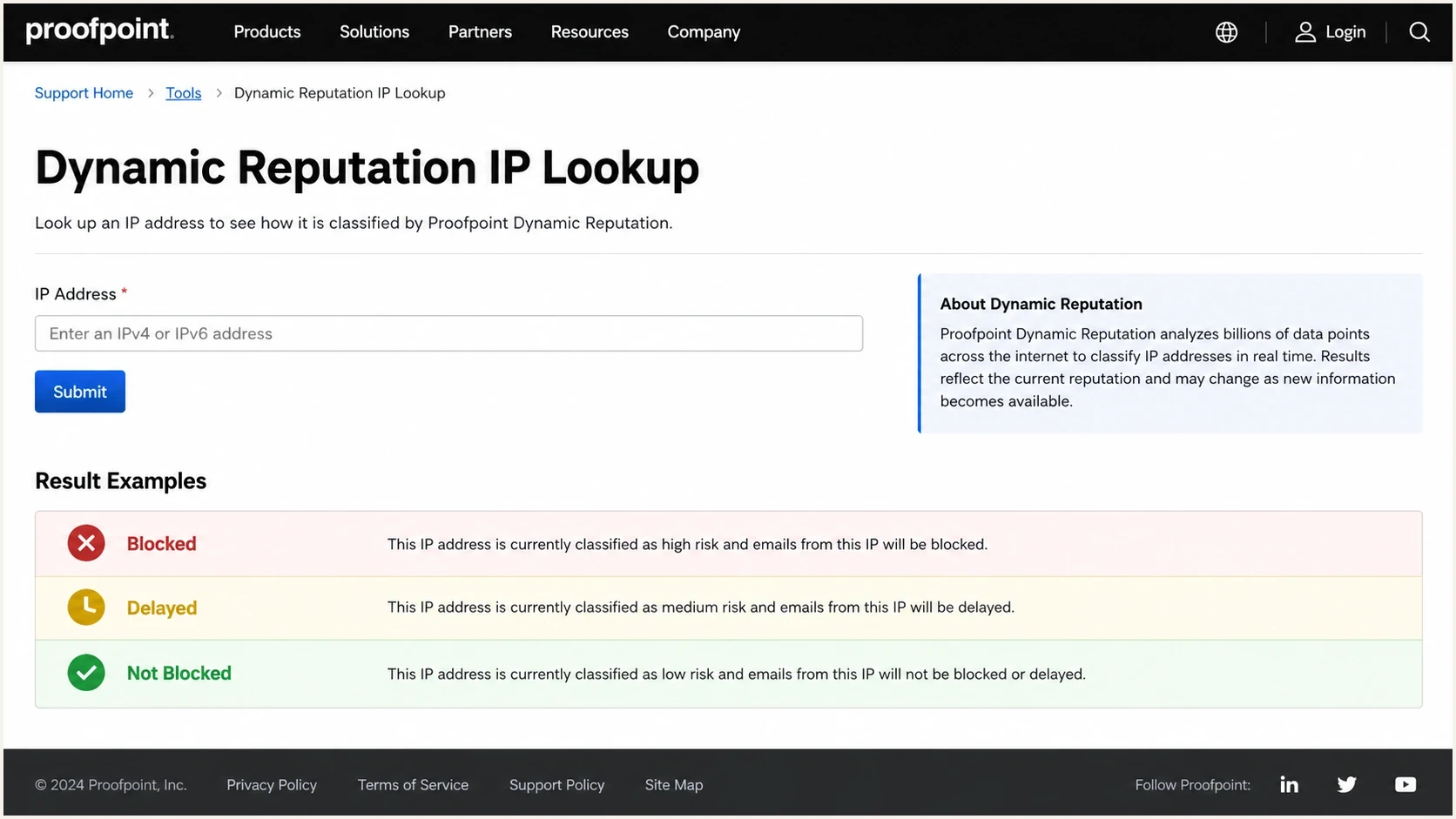Open the Support Policy link

pyautogui.click(x=556, y=785)
